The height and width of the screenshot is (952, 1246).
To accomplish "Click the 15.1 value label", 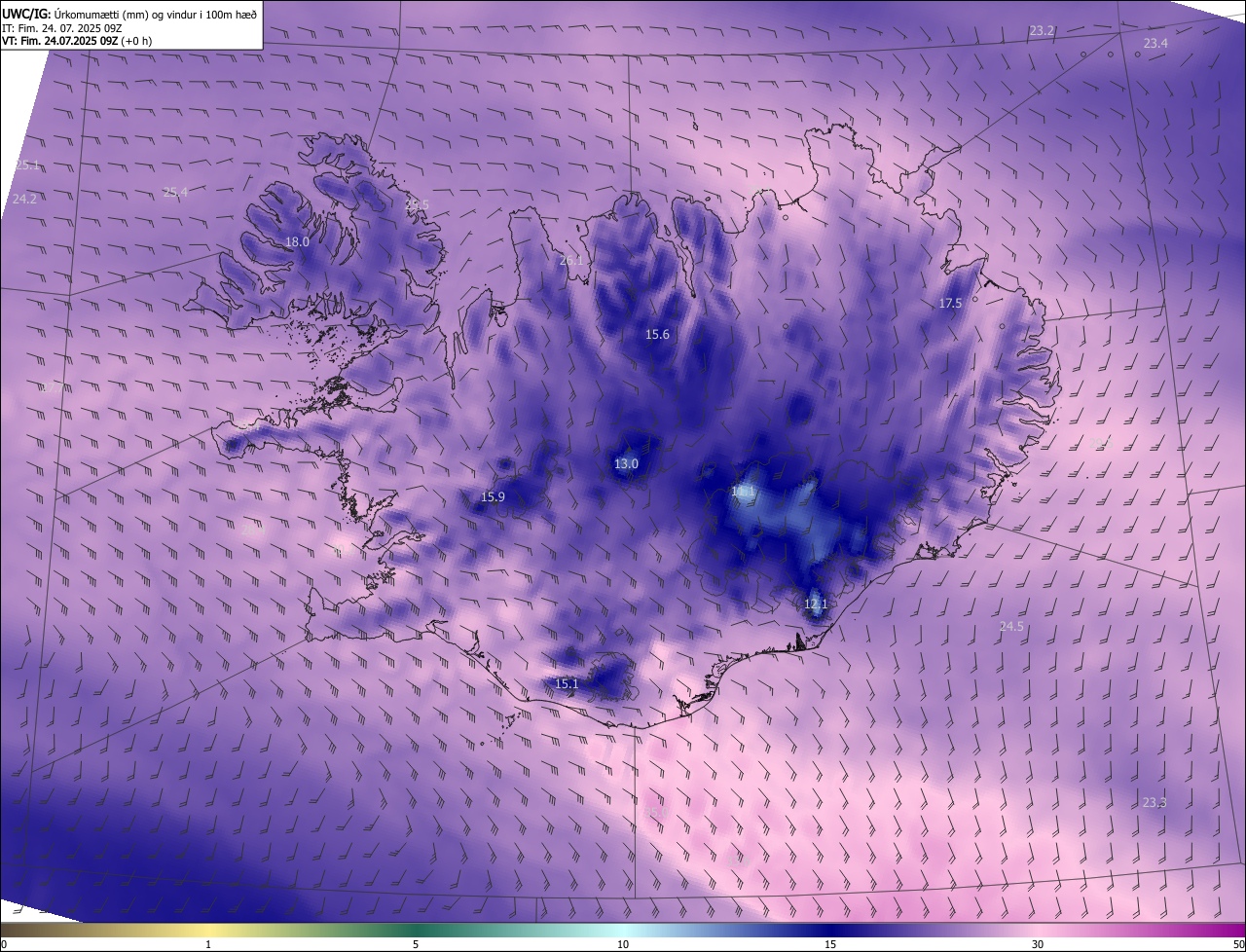I will pos(567,684).
